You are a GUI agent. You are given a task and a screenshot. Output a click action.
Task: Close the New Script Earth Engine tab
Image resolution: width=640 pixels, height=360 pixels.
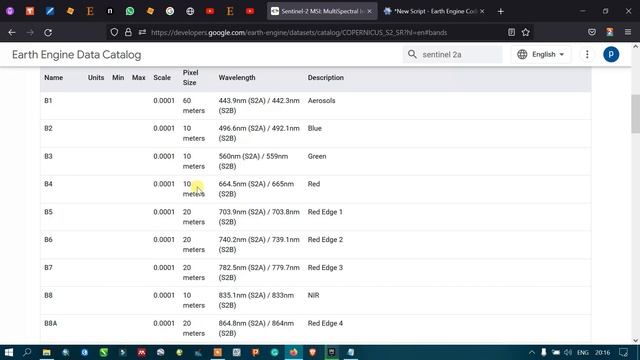coord(482,11)
